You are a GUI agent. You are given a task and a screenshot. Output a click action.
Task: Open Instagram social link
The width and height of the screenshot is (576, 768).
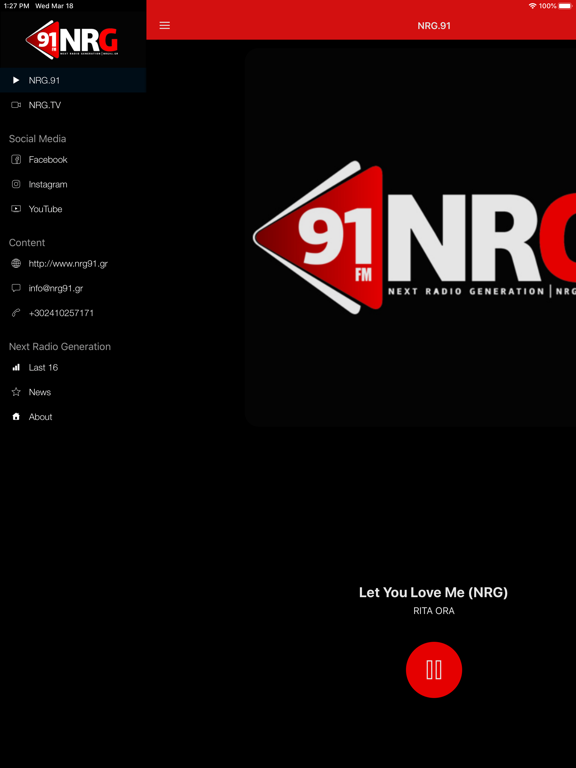click(x=73, y=184)
